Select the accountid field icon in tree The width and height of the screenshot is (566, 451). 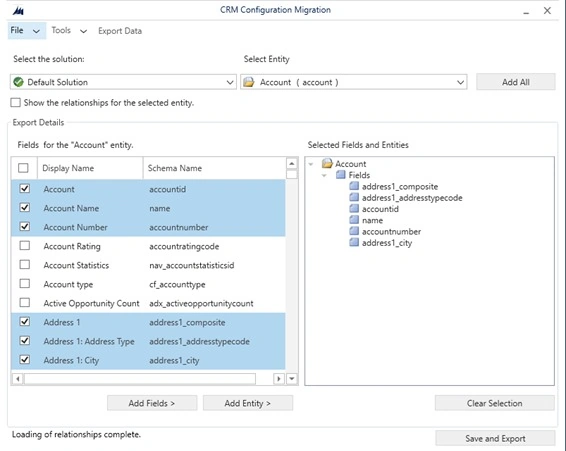click(x=354, y=209)
